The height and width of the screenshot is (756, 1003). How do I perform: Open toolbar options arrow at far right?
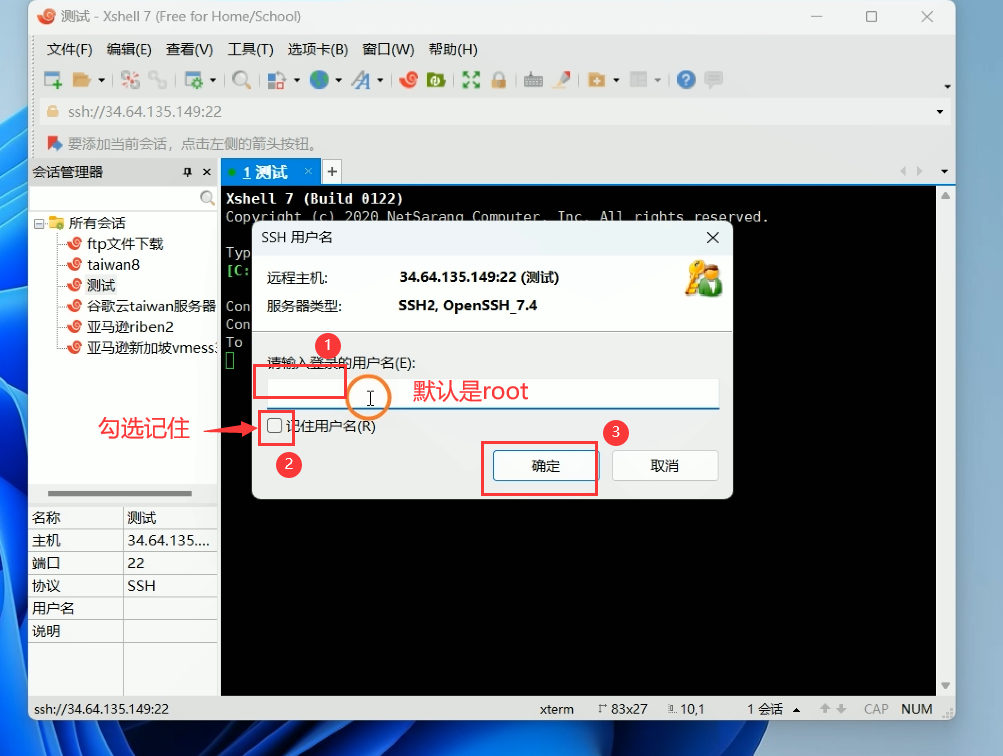(947, 86)
